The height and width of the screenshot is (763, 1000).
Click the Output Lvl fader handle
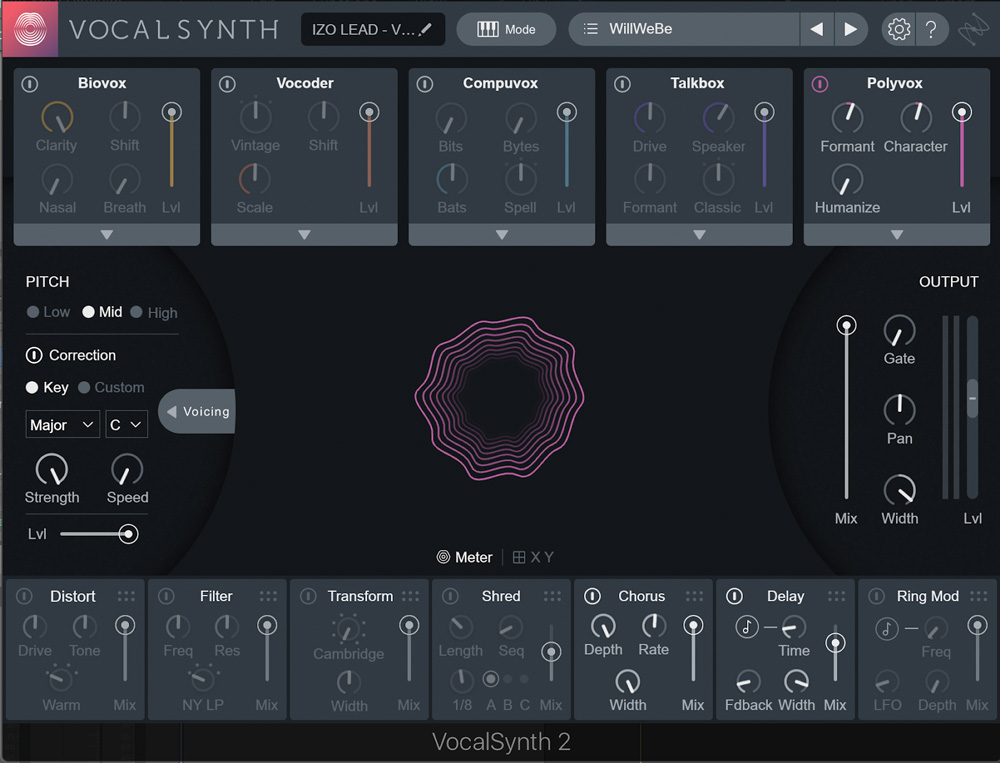(972, 398)
